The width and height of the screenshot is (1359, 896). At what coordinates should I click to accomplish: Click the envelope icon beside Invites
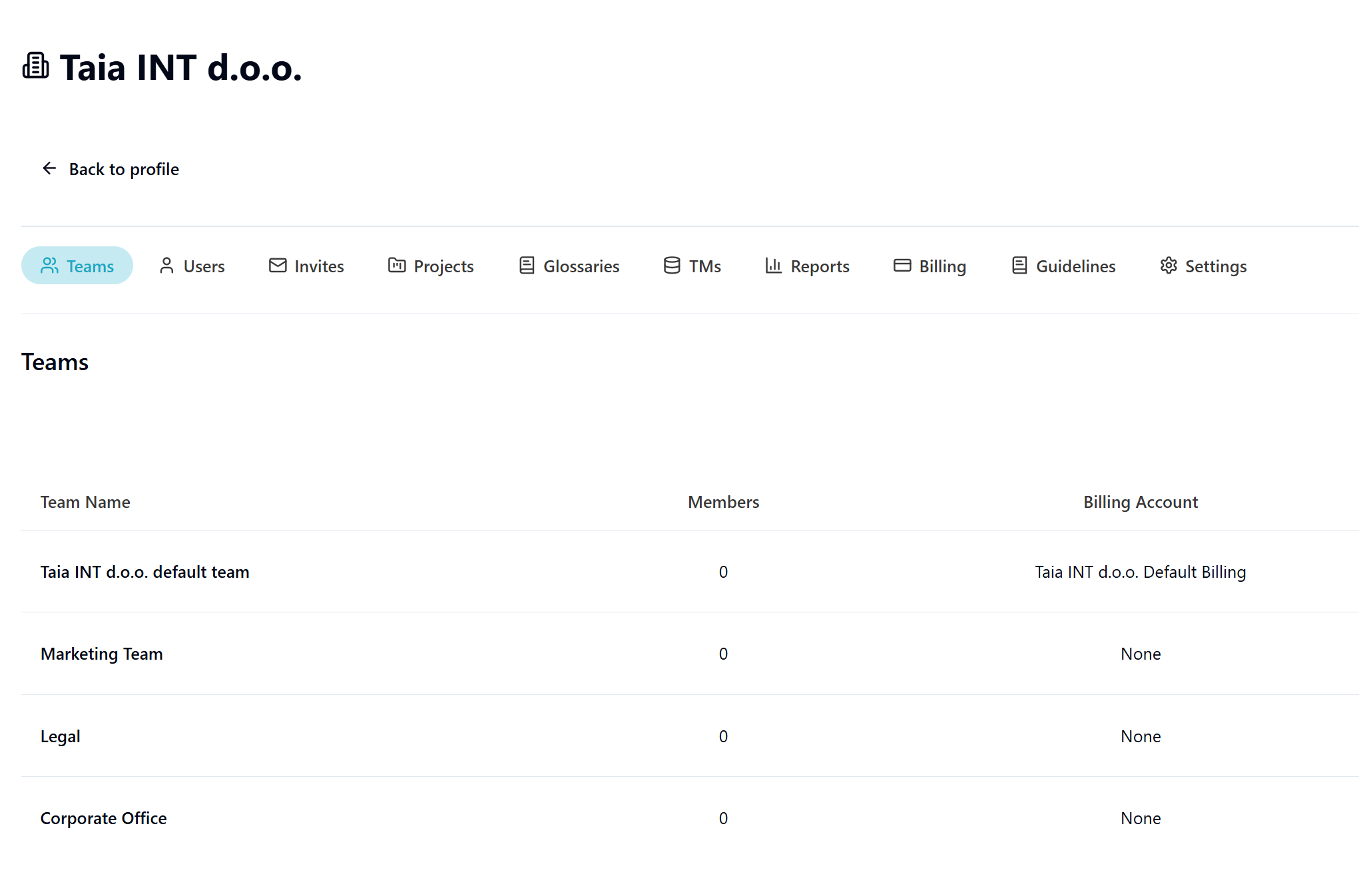(278, 266)
